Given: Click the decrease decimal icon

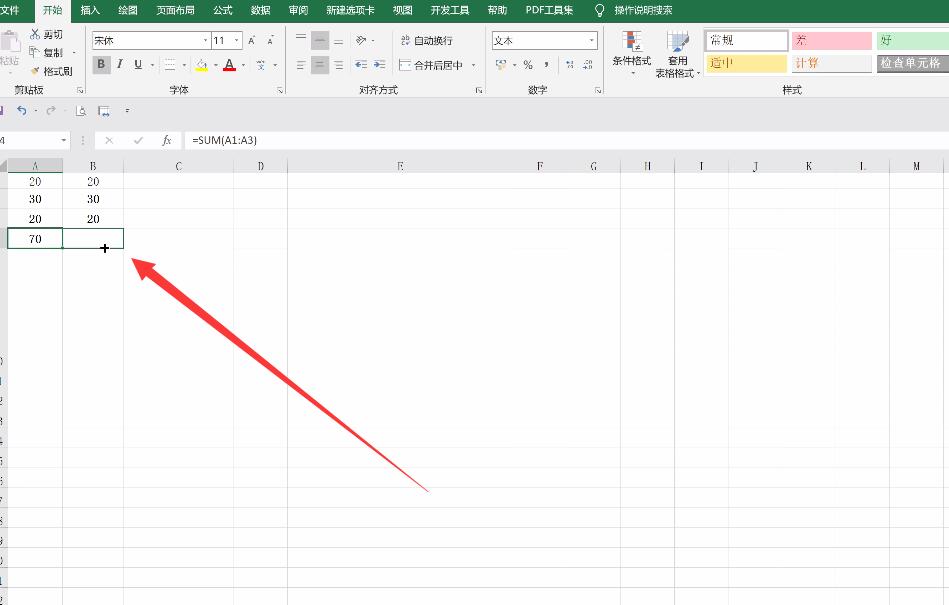Looking at the screenshot, I should pos(588,65).
